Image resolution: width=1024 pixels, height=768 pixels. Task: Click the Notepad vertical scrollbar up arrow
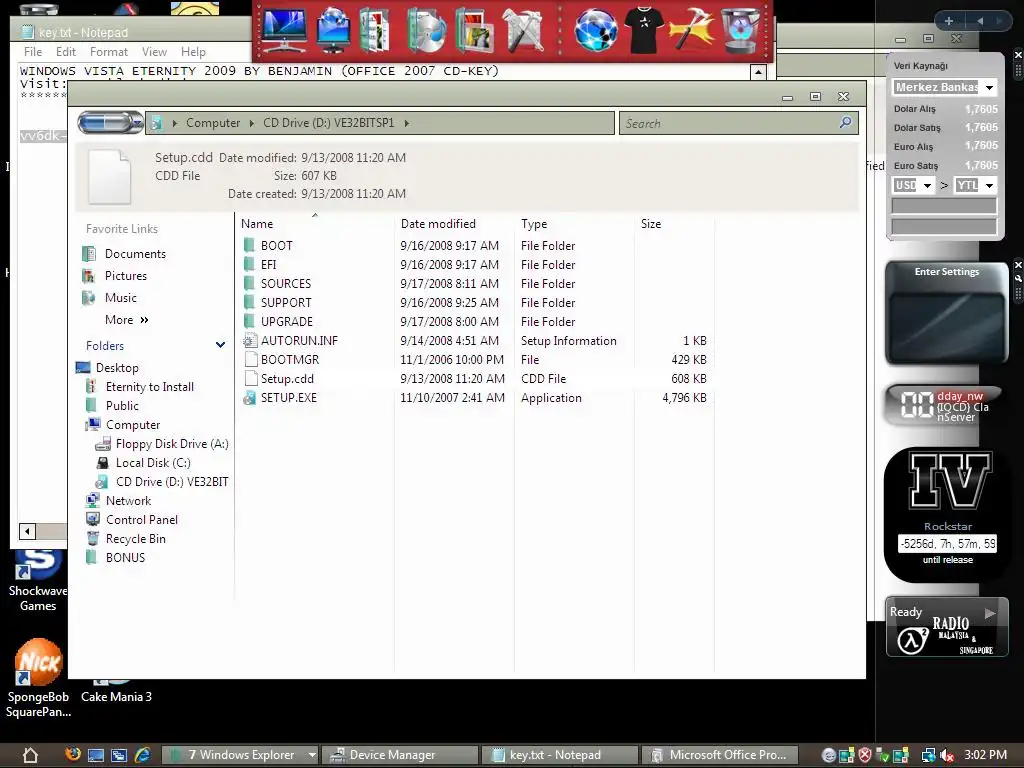(758, 72)
